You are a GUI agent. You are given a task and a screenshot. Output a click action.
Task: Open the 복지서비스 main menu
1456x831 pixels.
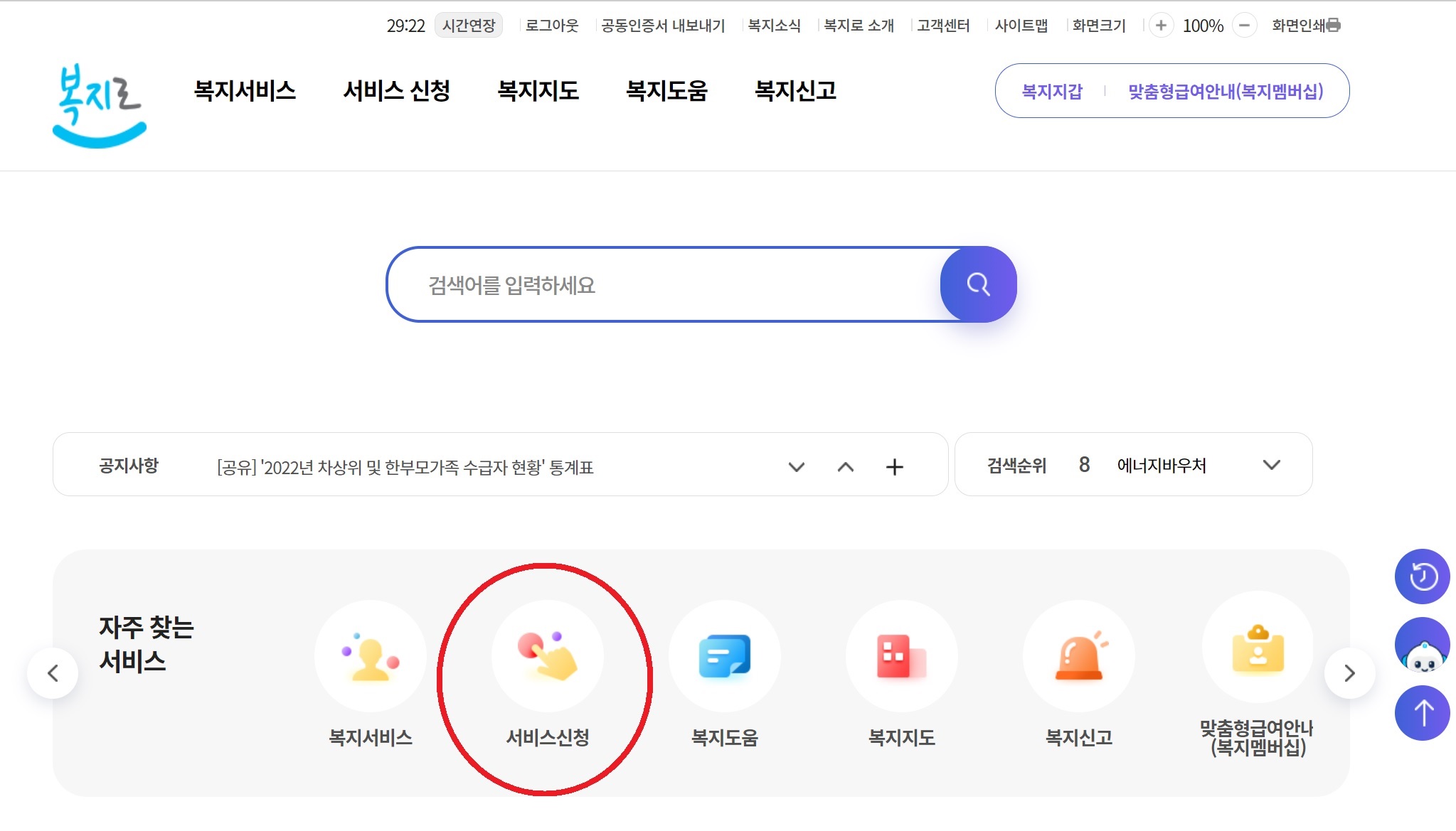point(245,91)
